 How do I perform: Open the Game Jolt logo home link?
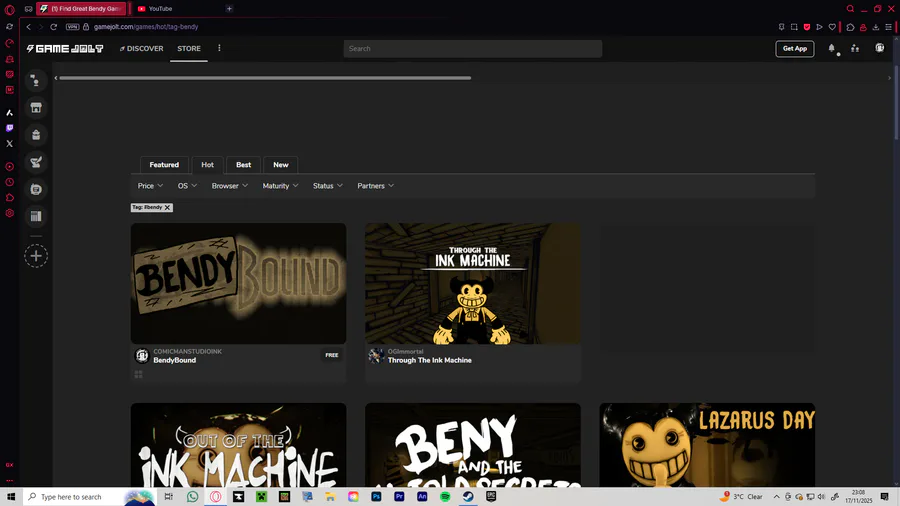pos(65,49)
